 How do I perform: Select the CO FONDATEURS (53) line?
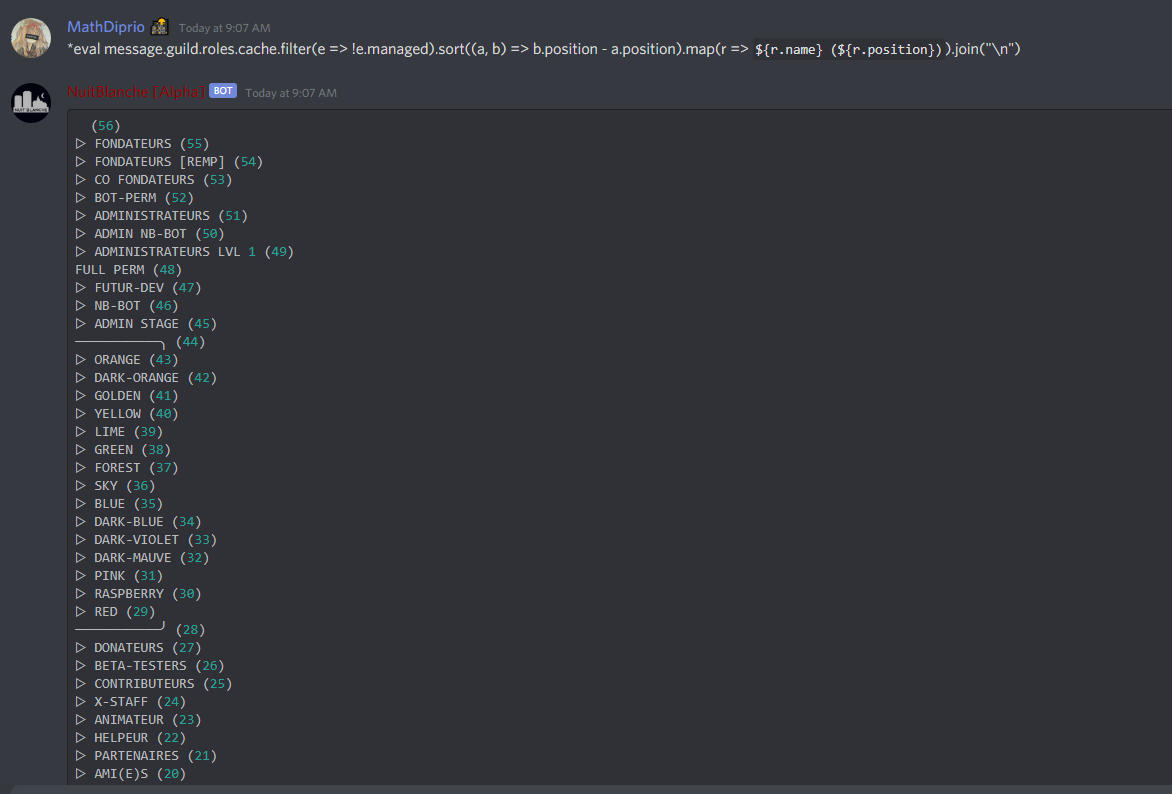154,179
